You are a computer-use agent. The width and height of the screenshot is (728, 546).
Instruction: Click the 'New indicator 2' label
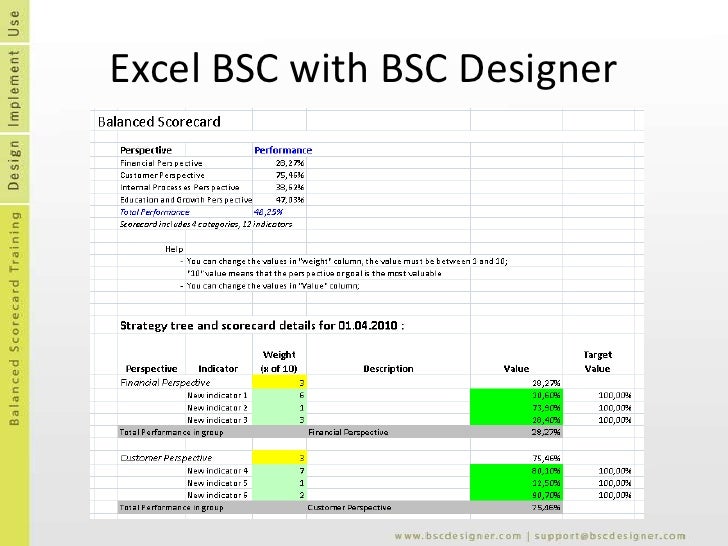pos(217,408)
